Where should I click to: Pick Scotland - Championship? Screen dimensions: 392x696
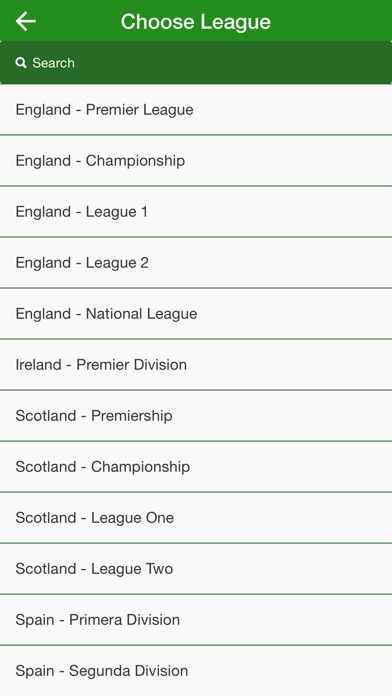click(196, 467)
